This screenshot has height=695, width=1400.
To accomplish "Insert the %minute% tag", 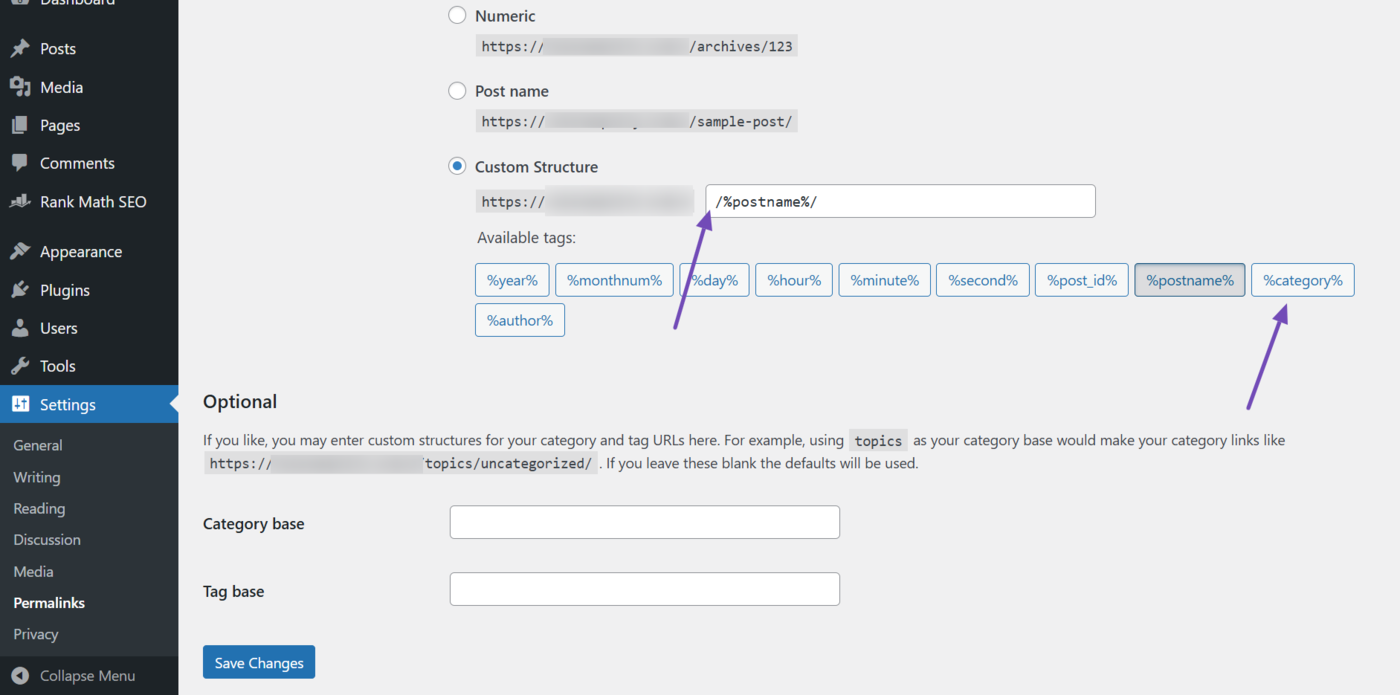I will [884, 280].
